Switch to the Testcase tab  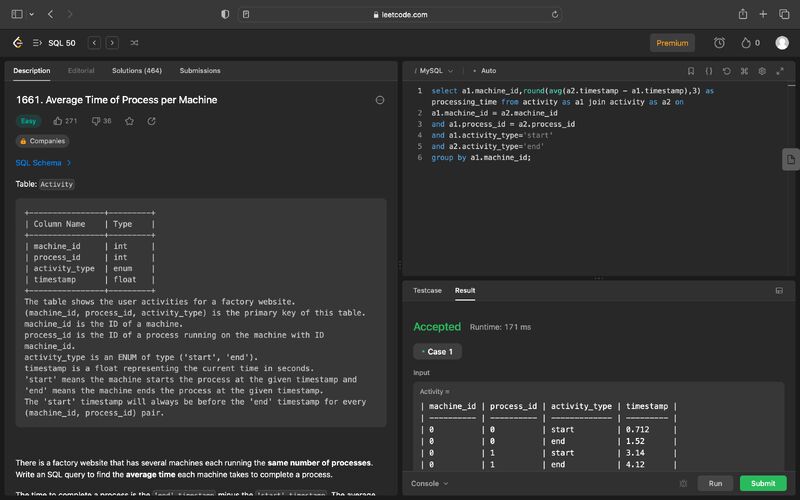(x=427, y=290)
